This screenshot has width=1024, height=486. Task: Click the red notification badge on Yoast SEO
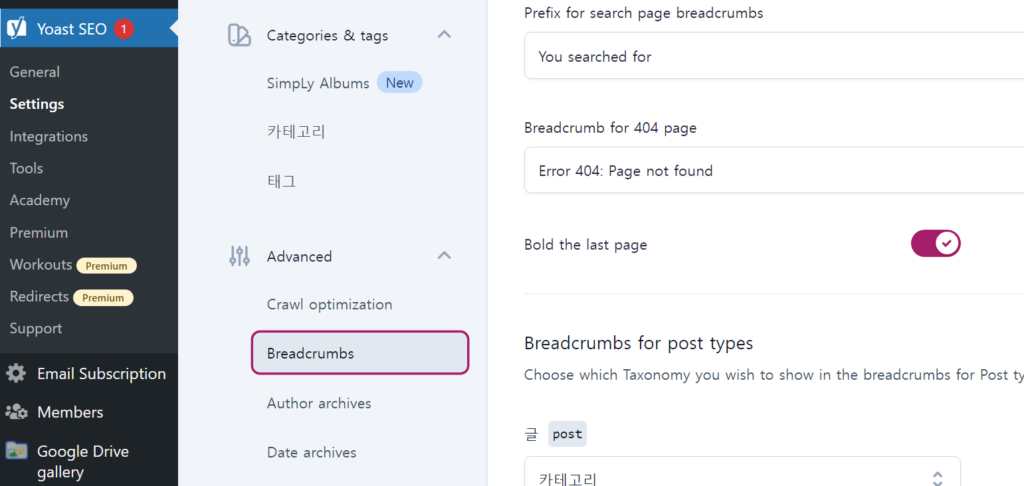click(123, 29)
